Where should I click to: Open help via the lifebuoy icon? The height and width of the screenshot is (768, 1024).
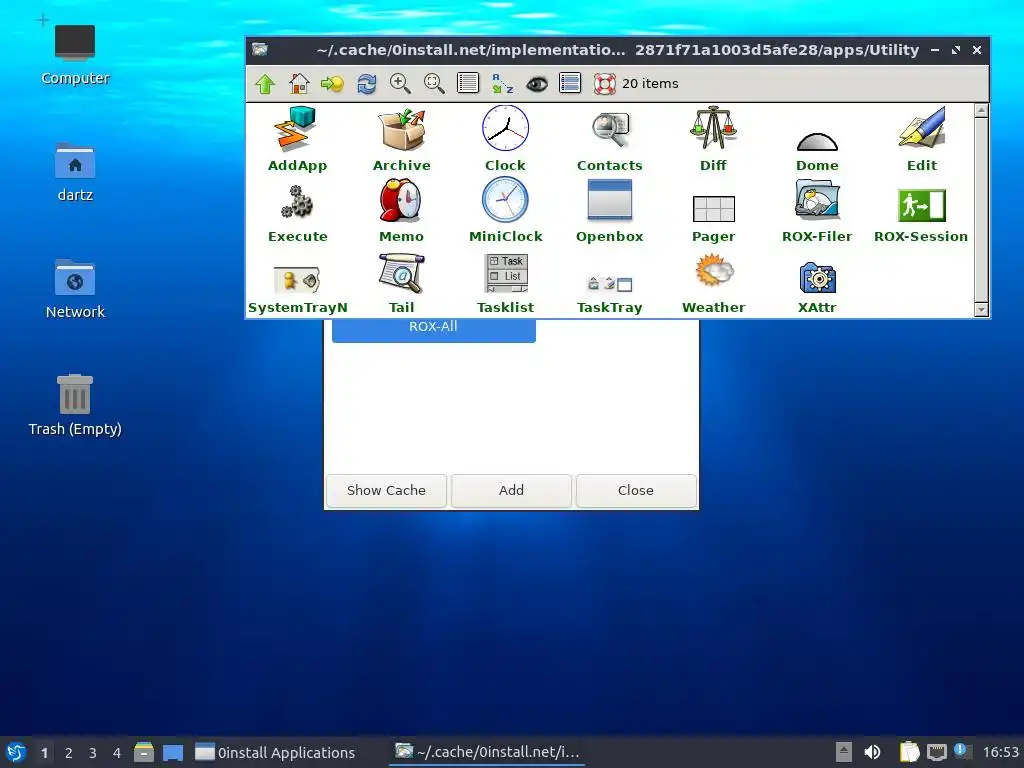[605, 84]
